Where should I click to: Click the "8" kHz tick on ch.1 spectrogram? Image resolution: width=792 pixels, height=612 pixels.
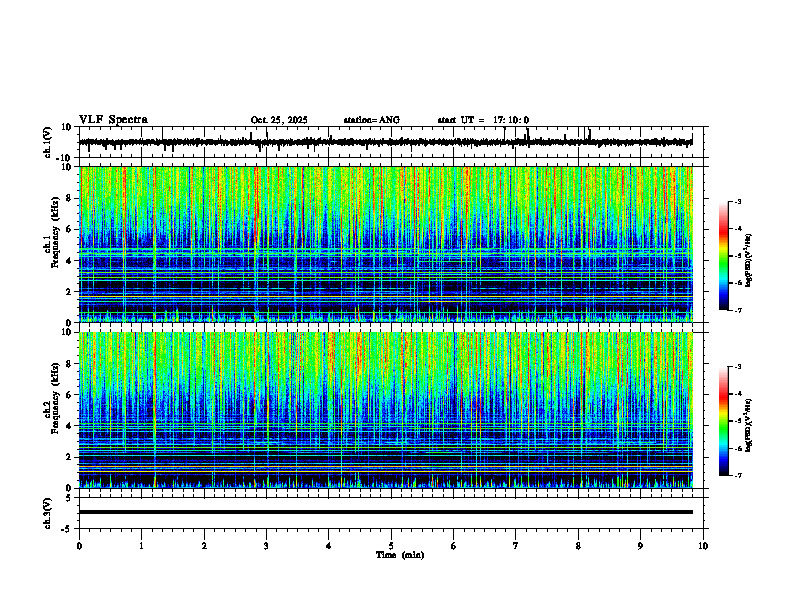(70, 198)
